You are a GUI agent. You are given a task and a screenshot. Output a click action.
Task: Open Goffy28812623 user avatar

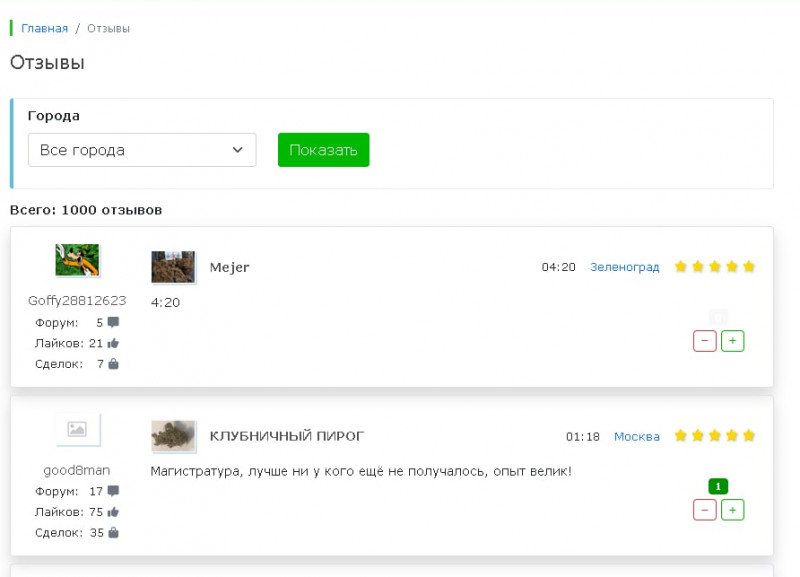(77, 260)
